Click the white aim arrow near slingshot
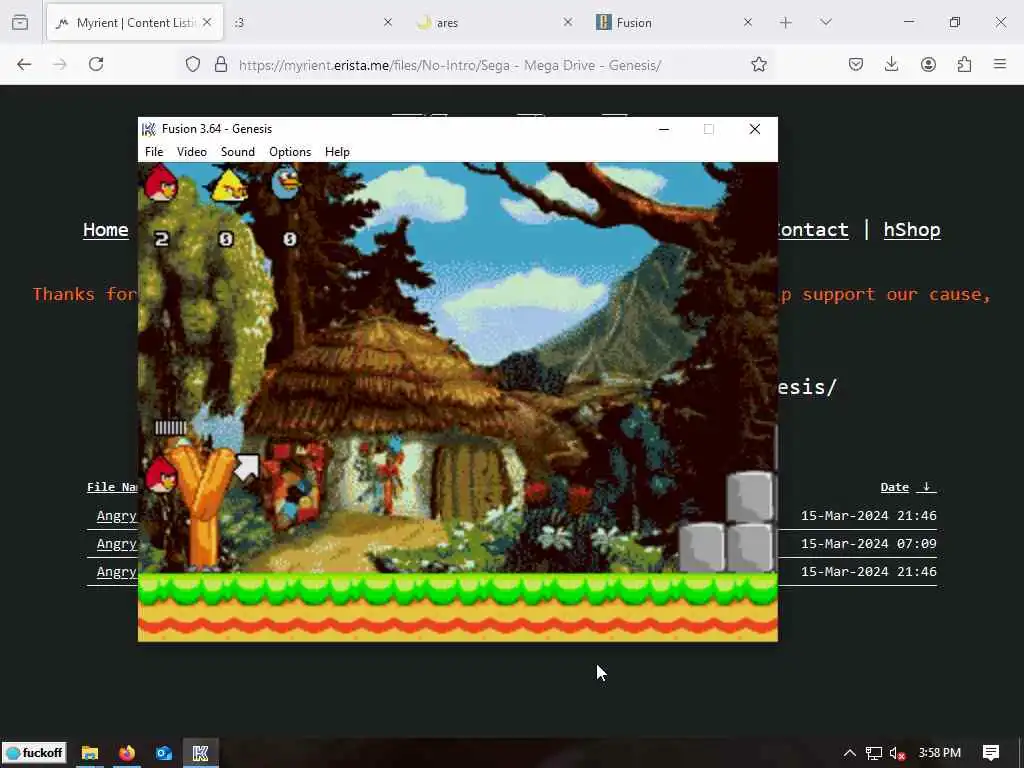The image size is (1024, 768). [x=247, y=467]
